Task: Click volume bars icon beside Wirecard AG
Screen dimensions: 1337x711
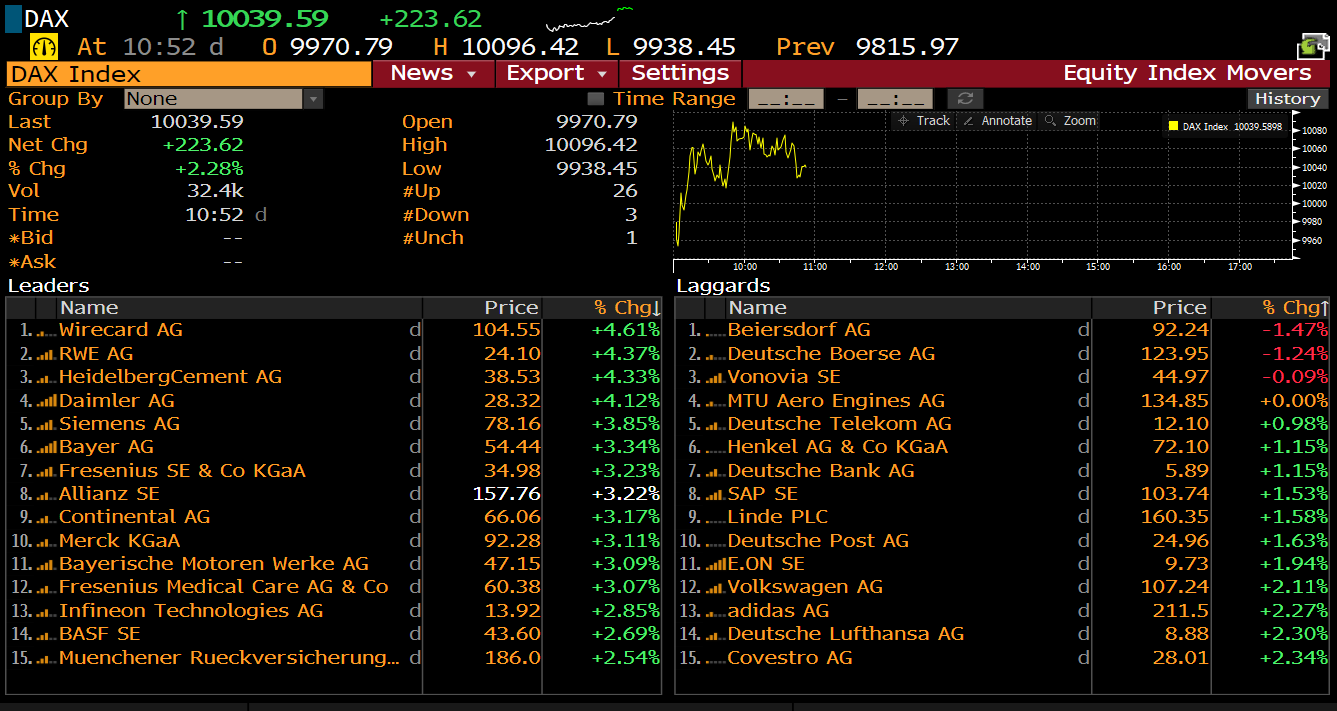Action: pos(46,331)
